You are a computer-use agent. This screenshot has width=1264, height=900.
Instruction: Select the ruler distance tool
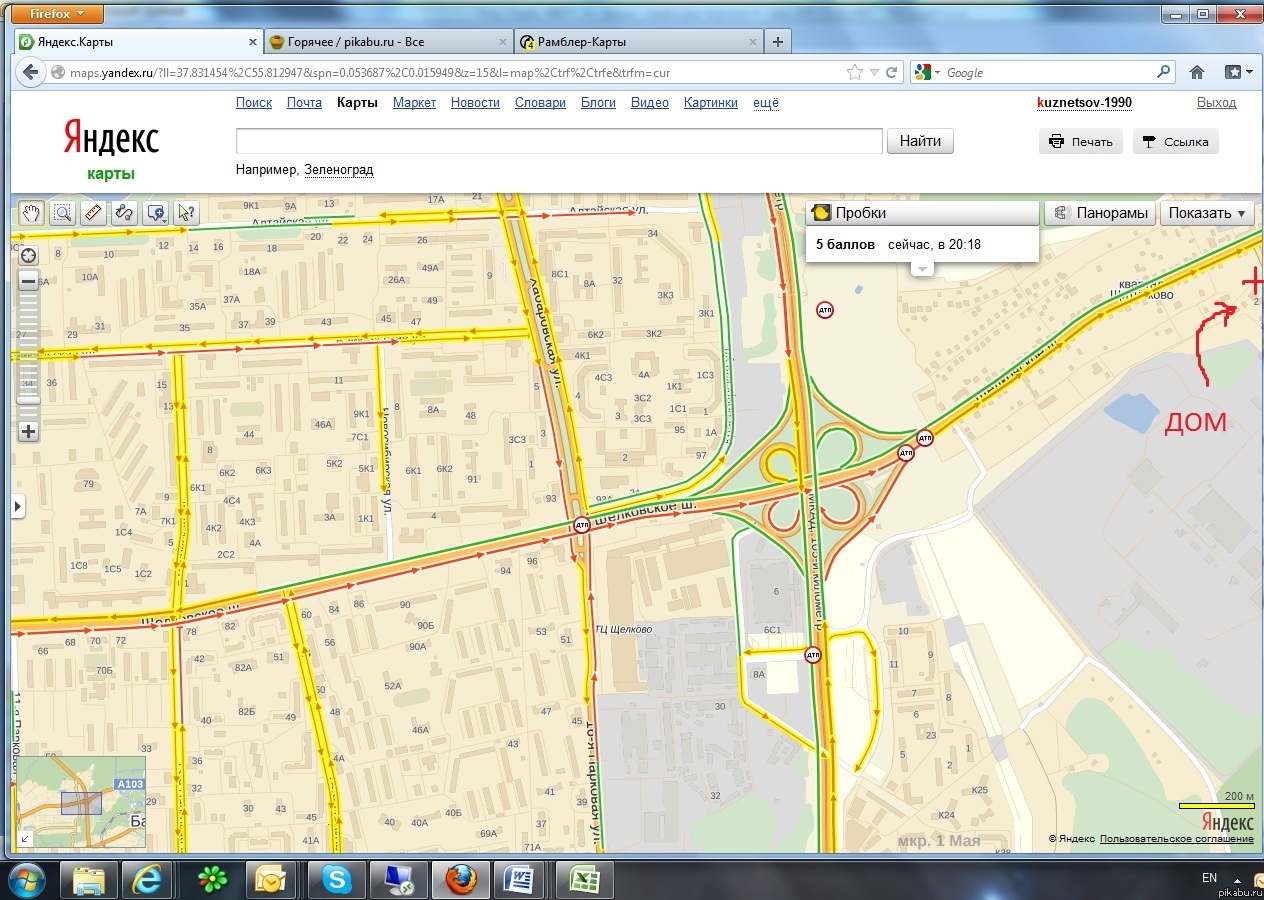[93, 212]
